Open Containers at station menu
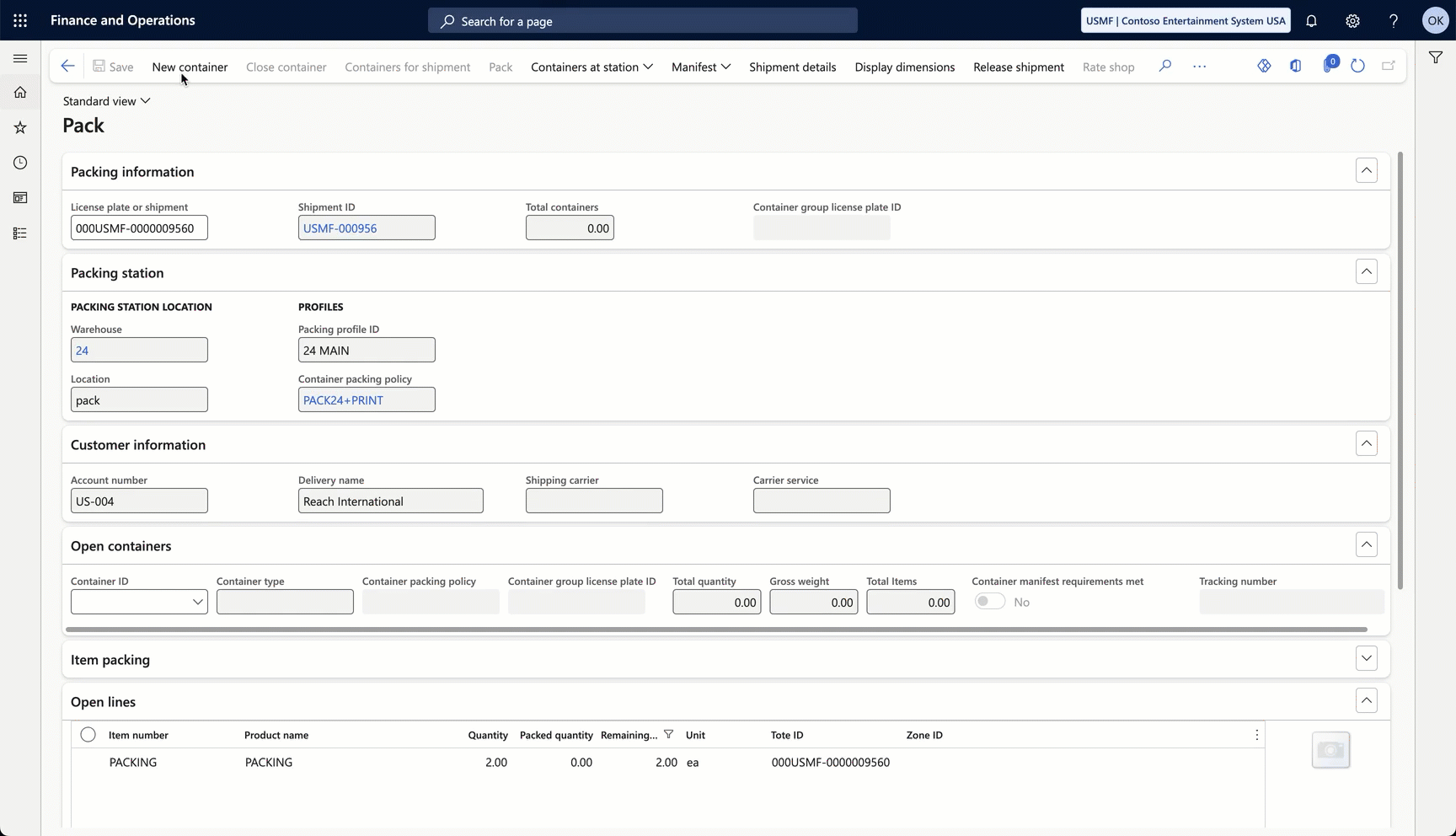The height and width of the screenshot is (836, 1456). (x=591, y=67)
